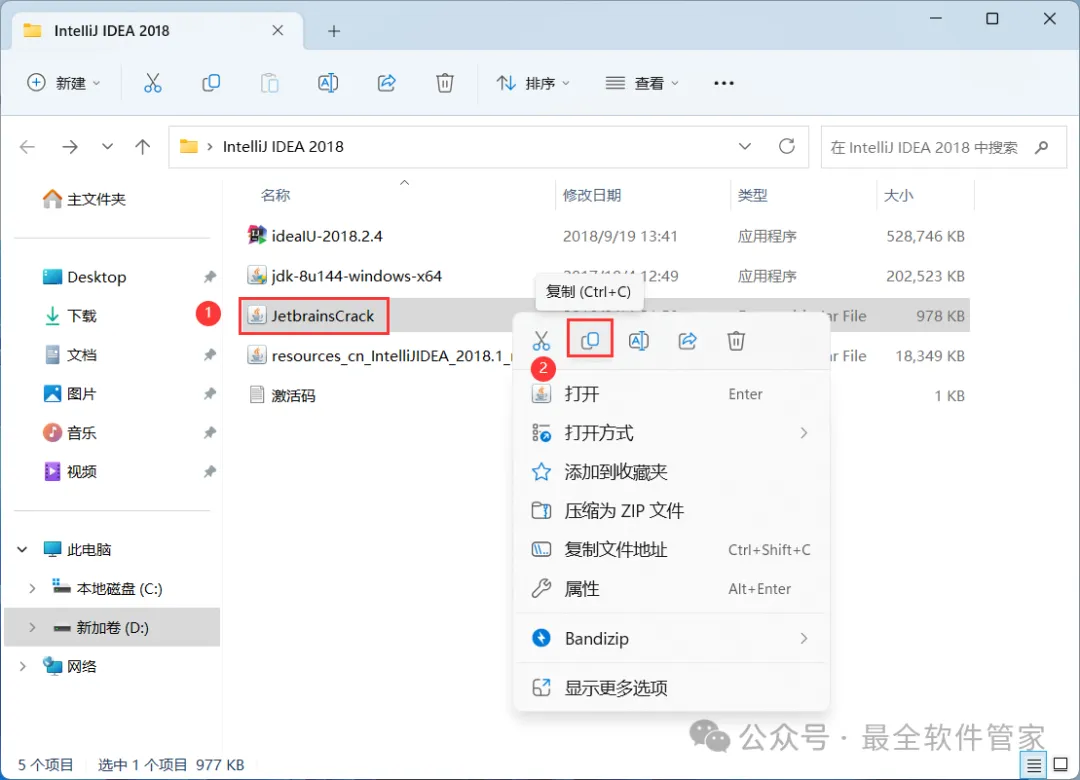
Task: Go up one folder level
Action: click(143, 147)
